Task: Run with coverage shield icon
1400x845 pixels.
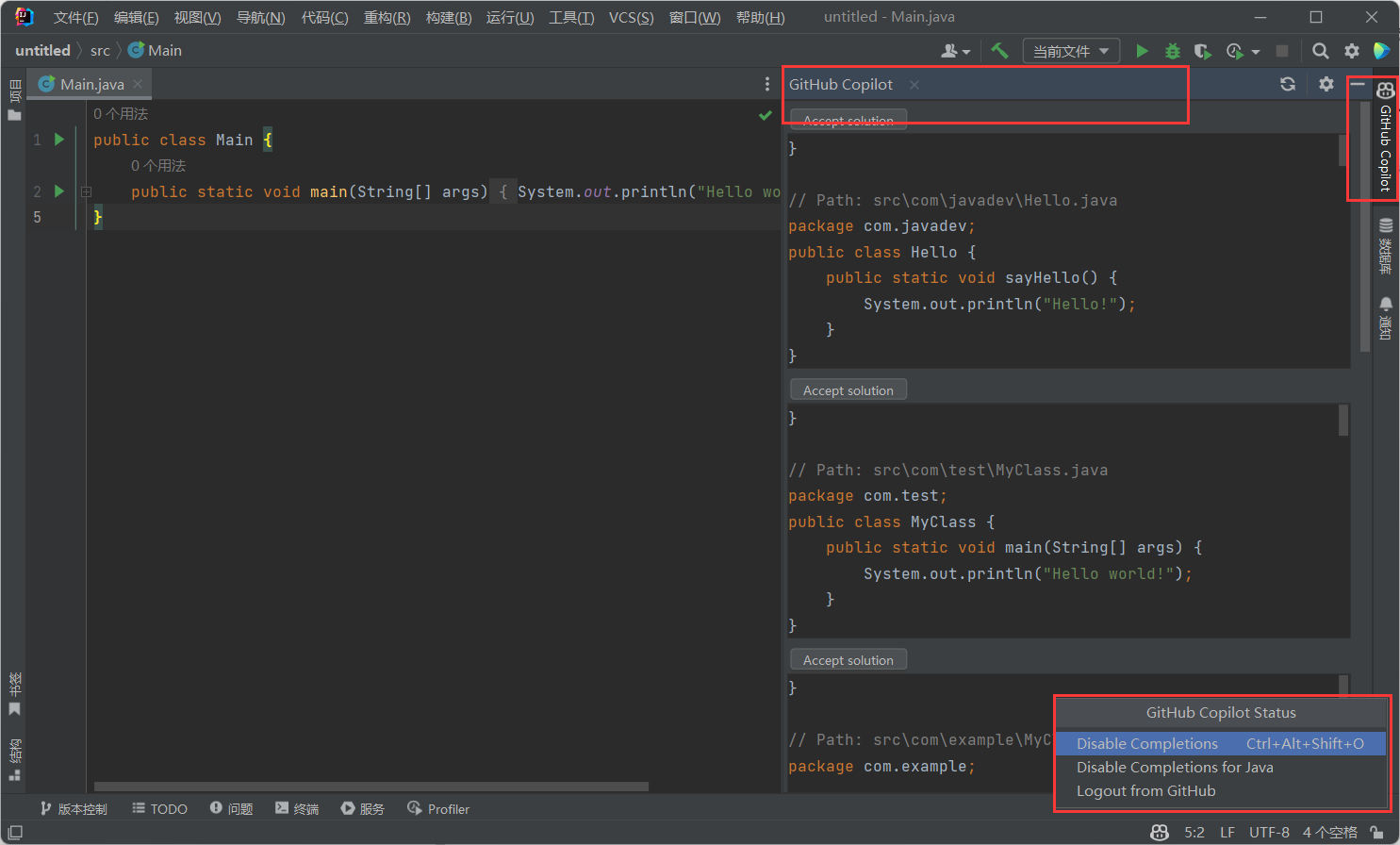Action: pos(1202,51)
